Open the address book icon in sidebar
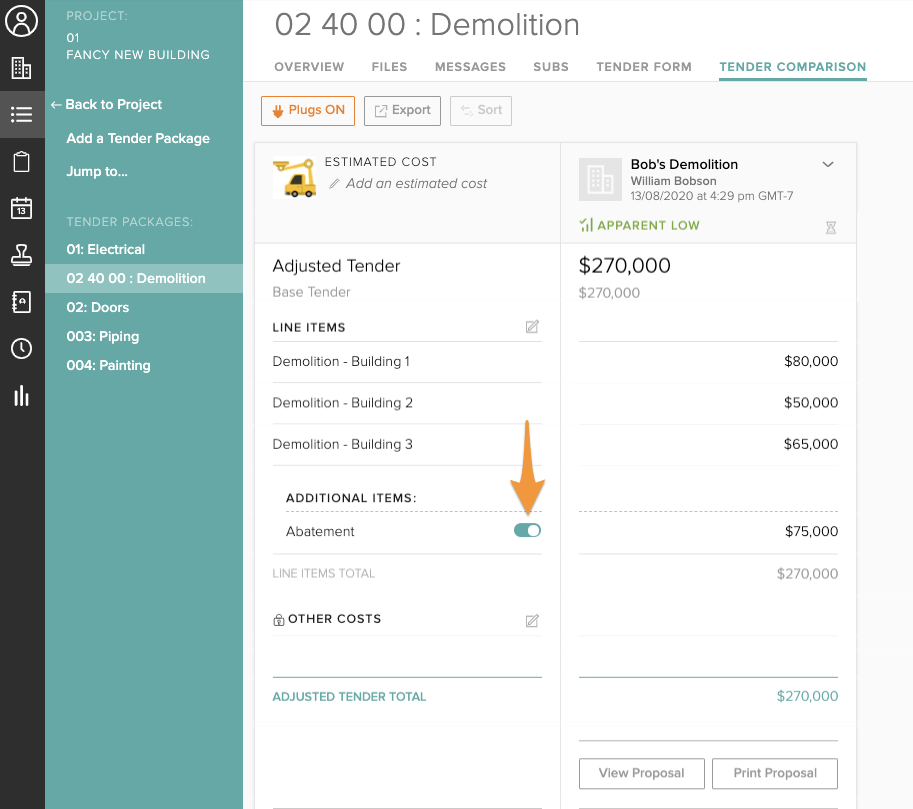Image resolution: width=913 pixels, height=809 pixels. click(x=22, y=302)
